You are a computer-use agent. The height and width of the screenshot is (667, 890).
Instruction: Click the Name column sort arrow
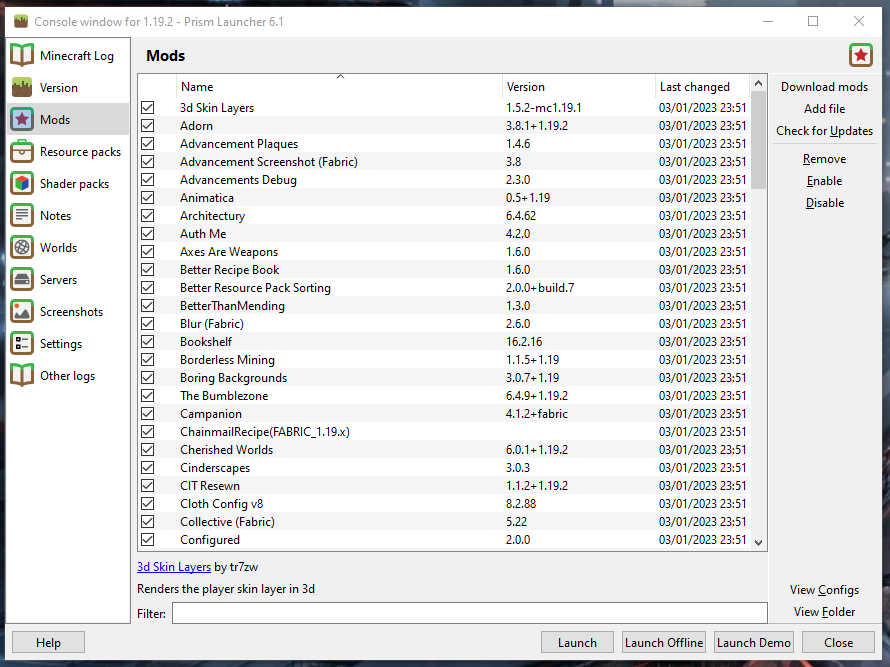point(339,77)
